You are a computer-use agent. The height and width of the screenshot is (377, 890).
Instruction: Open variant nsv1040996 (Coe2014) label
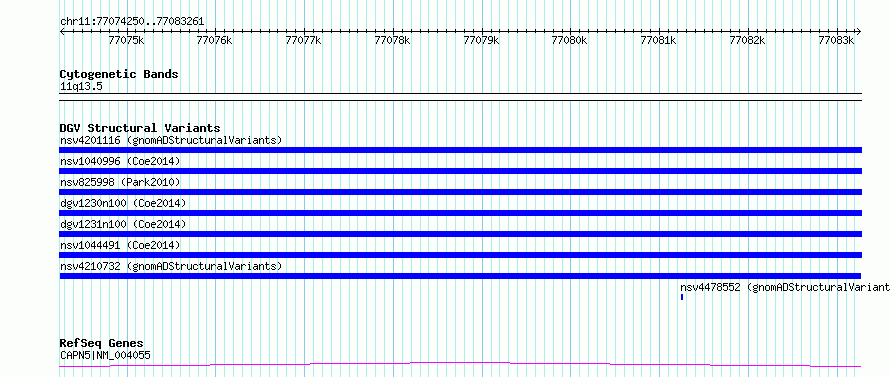[120, 161]
